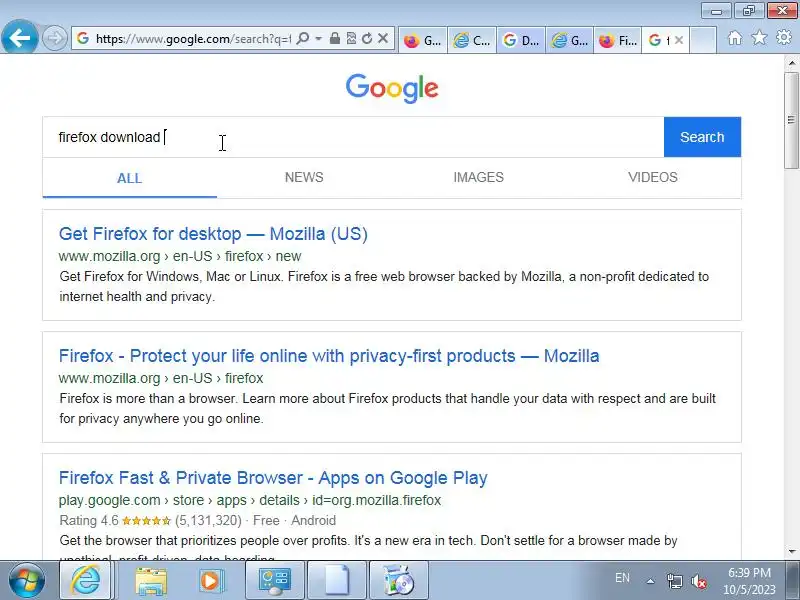Open 'Firefox Fast & Private Browser' Google Play link

[273, 478]
